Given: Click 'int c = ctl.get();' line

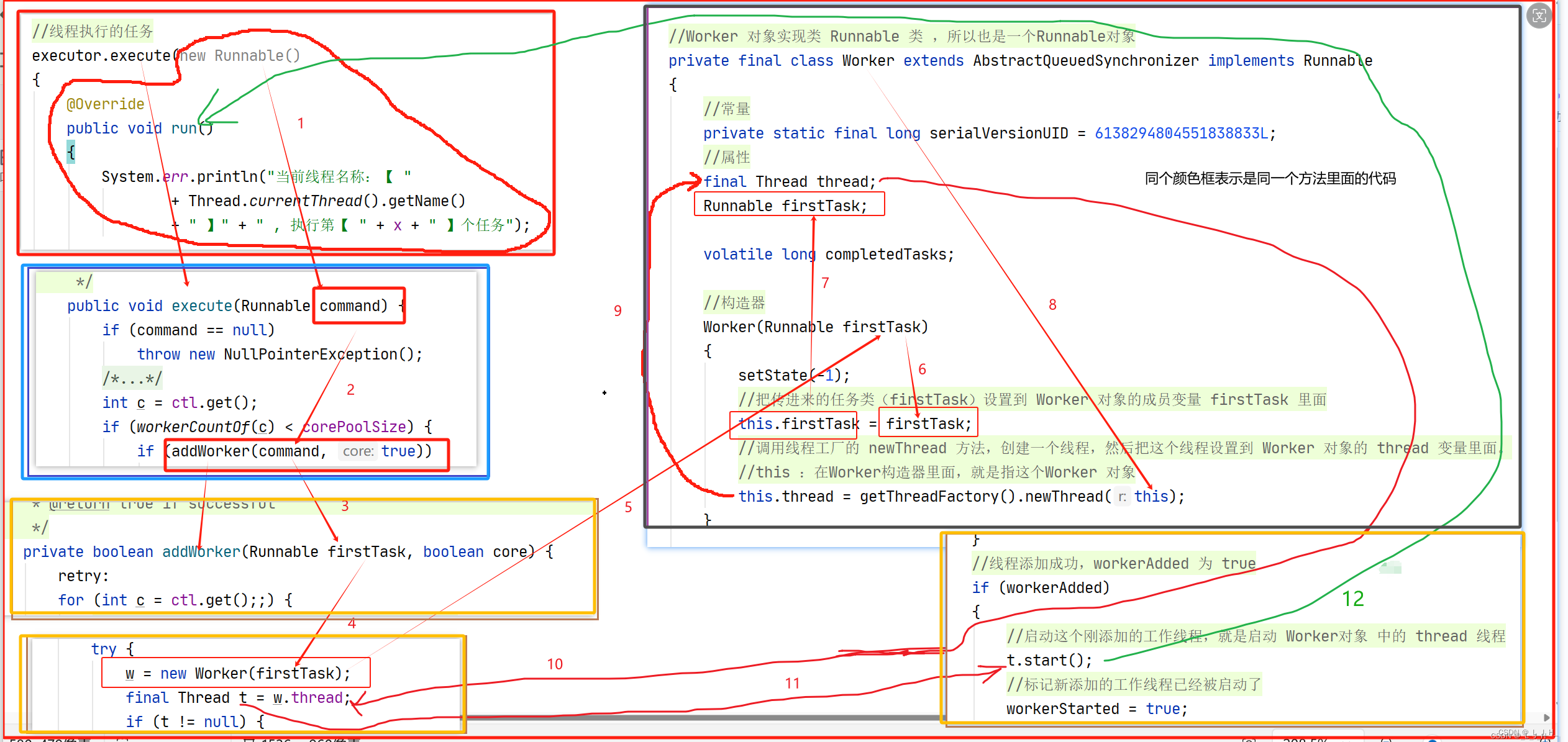Looking at the screenshot, I should tap(180, 402).
